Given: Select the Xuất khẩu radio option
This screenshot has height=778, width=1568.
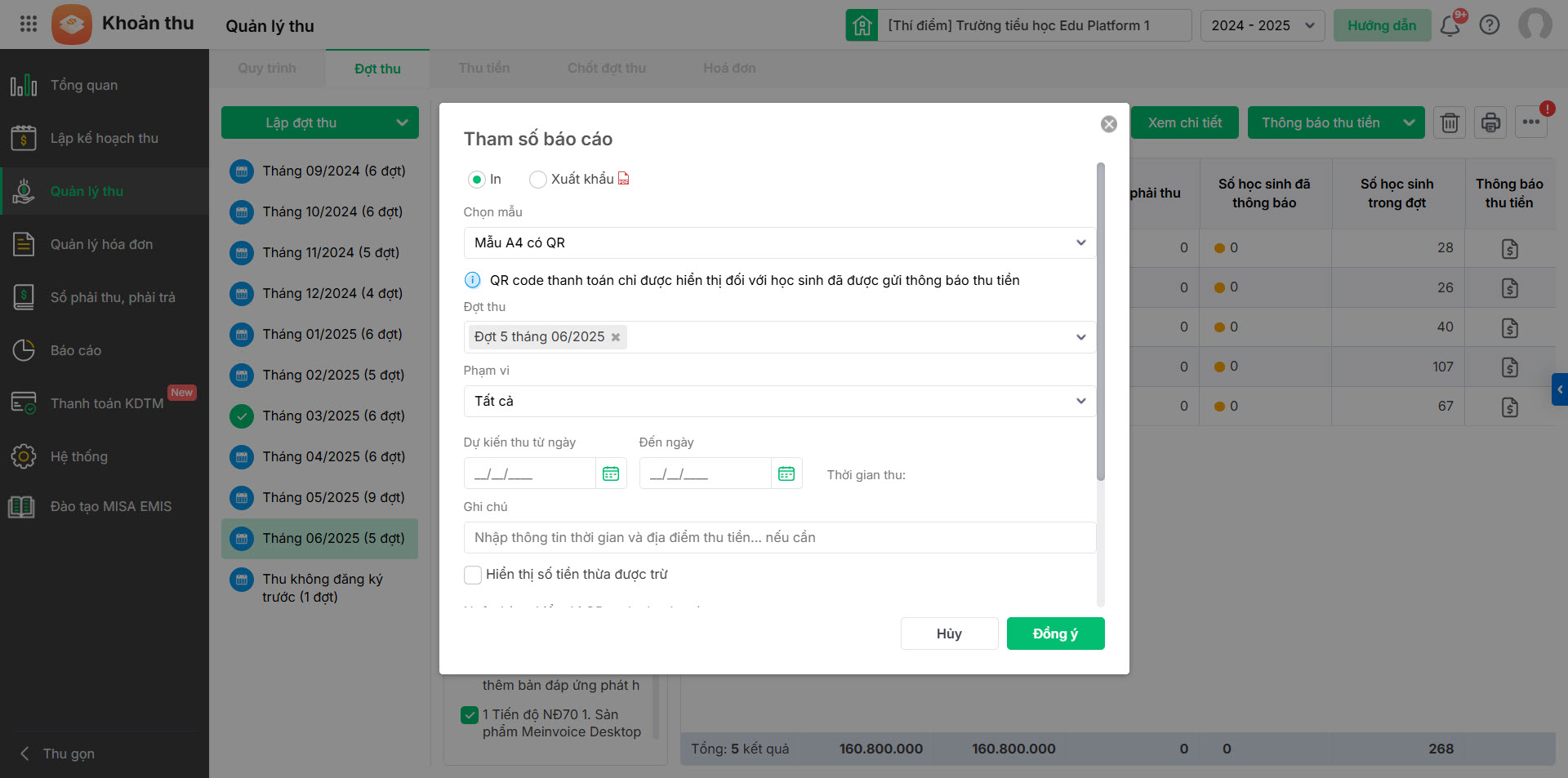Looking at the screenshot, I should [538, 180].
